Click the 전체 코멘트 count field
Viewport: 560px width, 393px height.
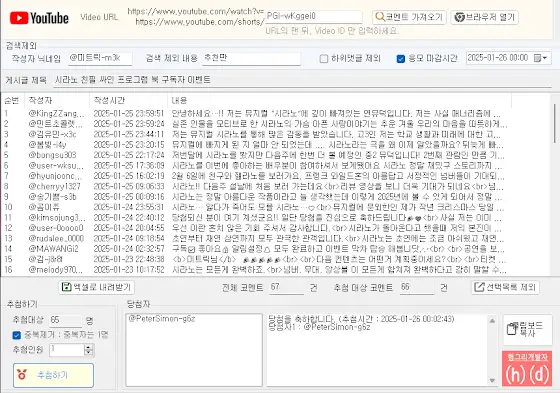coord(286,288)
